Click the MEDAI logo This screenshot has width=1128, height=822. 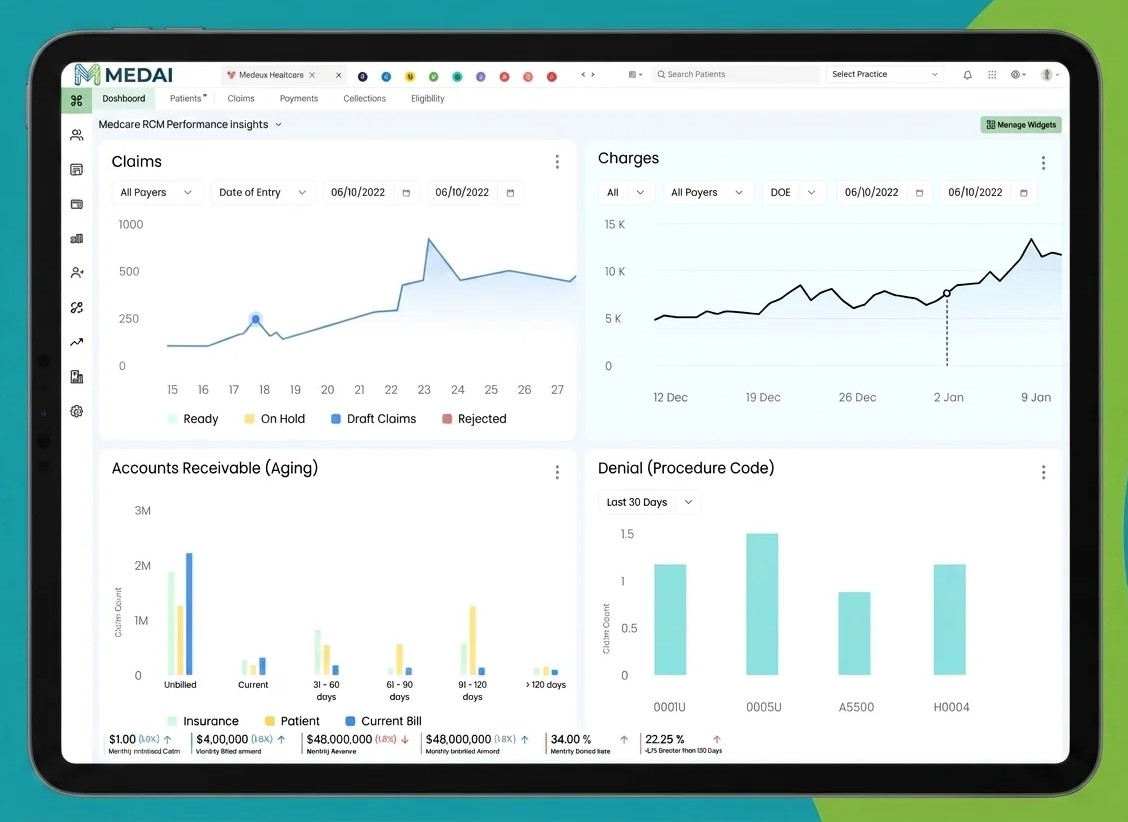point(124,75)
